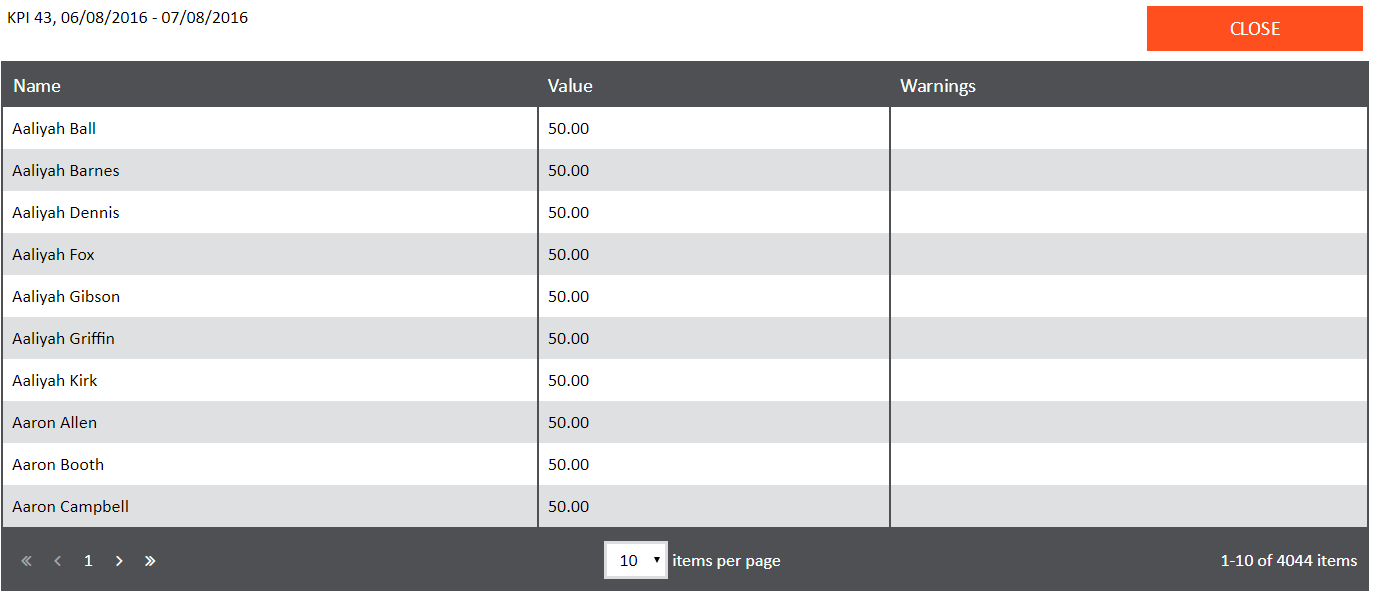Jump to last page of results
This screenshot has width=1390, height=608.
click(x=150, y=561)
